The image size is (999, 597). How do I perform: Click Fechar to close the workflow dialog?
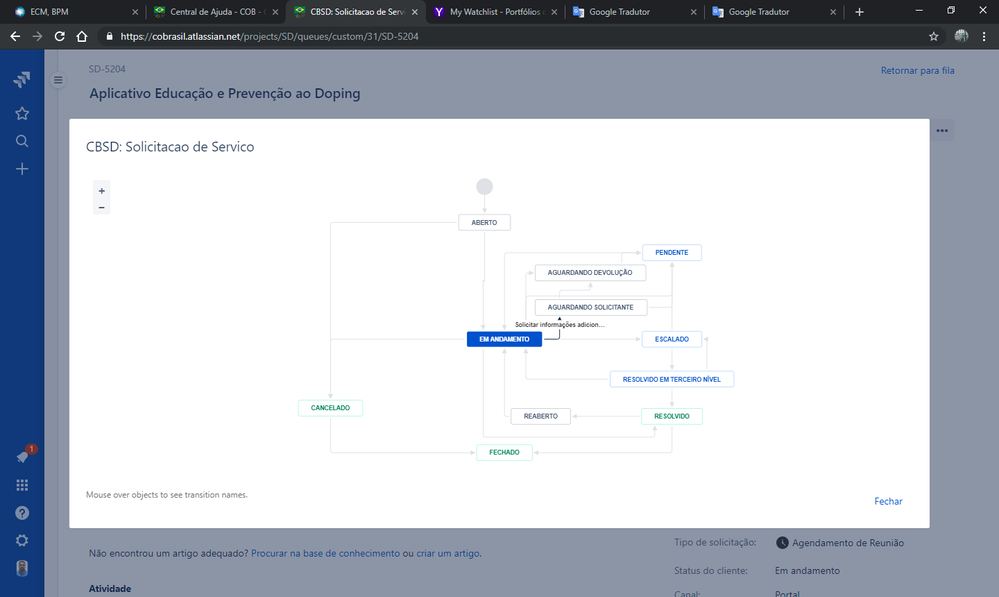coord(888,501)
